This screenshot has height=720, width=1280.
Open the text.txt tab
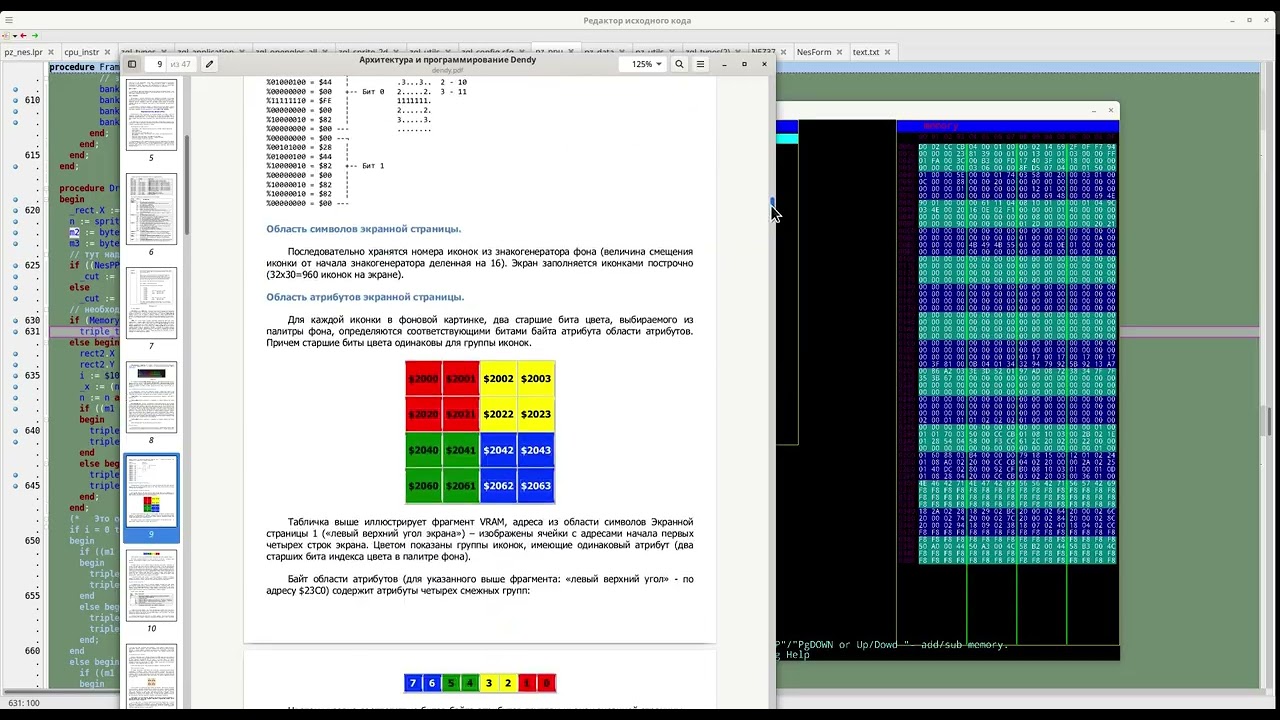pos(865,52)
